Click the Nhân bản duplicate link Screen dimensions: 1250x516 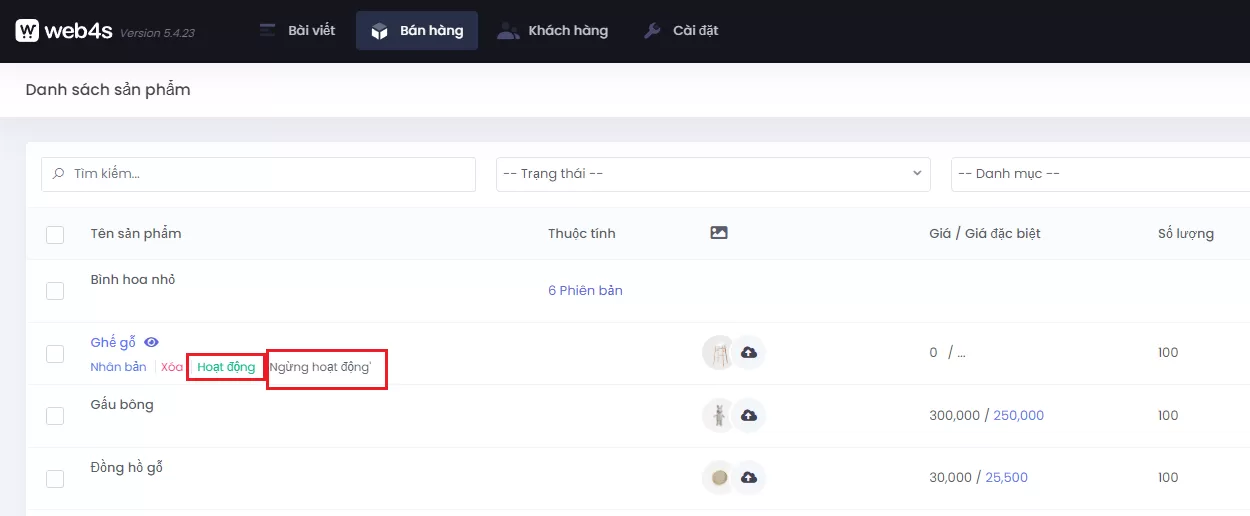[x=118, y=367]
